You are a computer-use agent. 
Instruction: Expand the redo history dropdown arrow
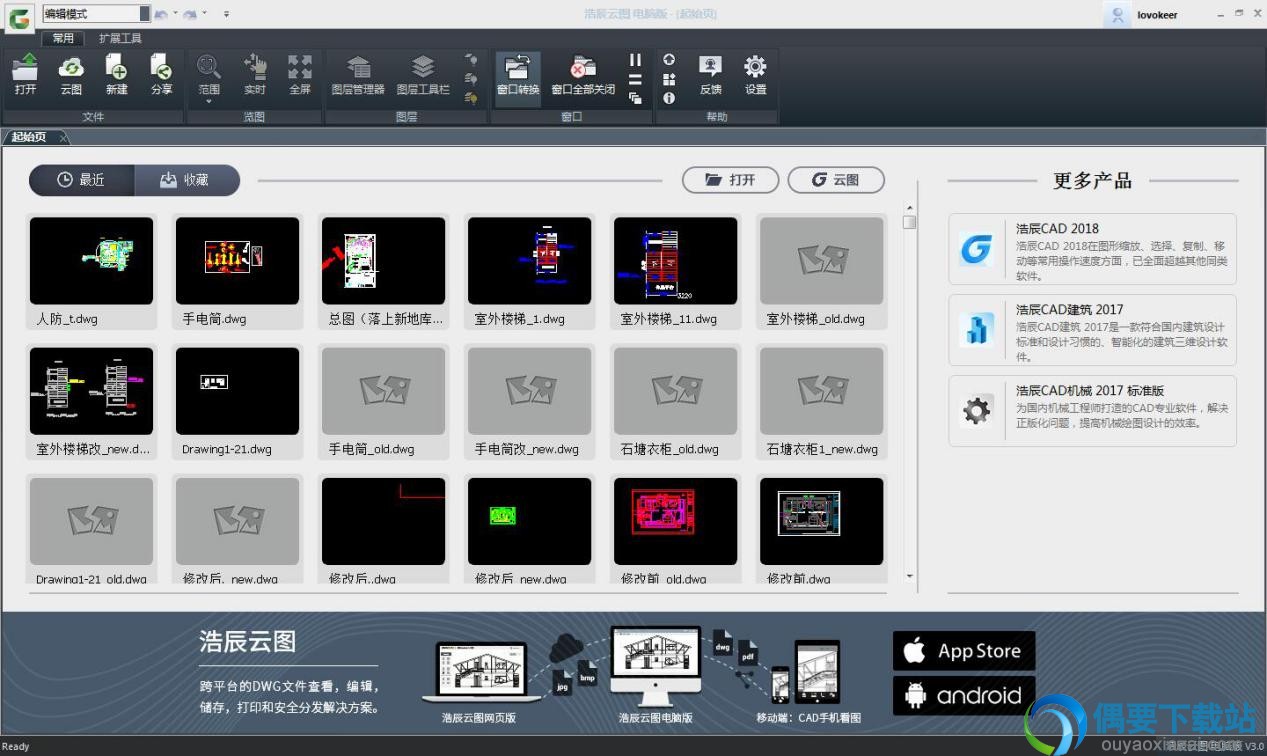point(204,14)
